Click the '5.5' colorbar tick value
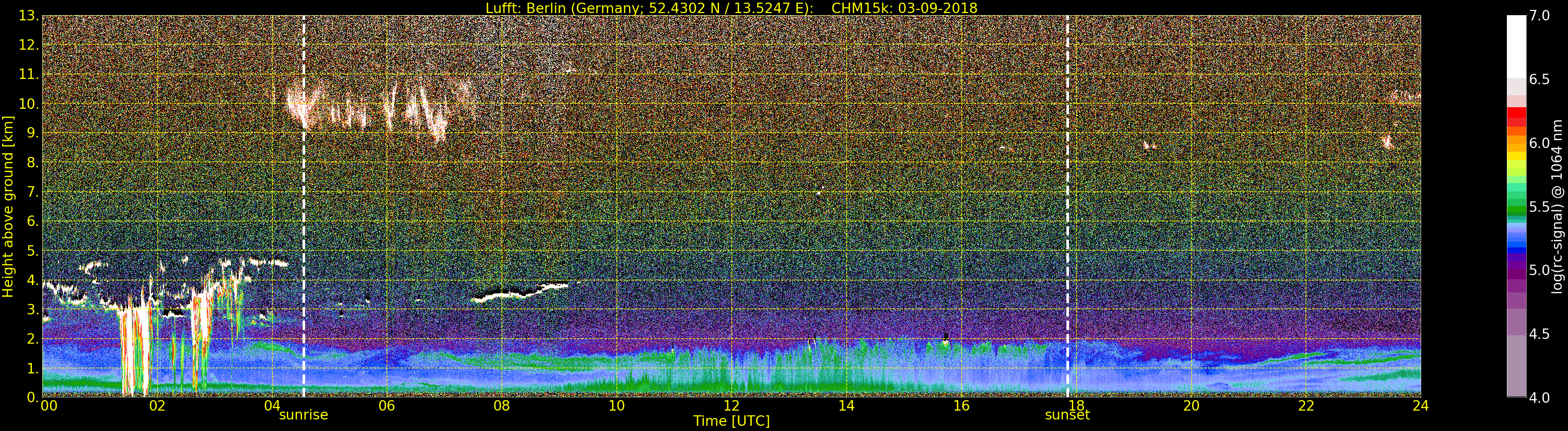 pos(1539,207)
